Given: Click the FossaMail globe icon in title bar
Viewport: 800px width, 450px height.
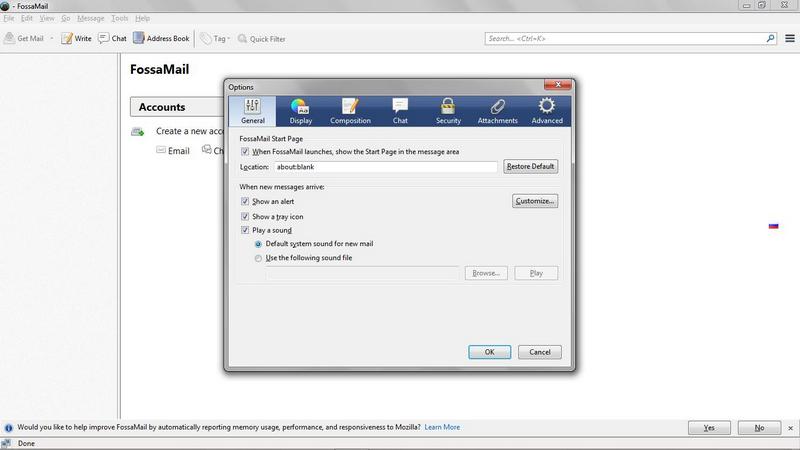Looking at the screenshot, I should tap(5, 6).
